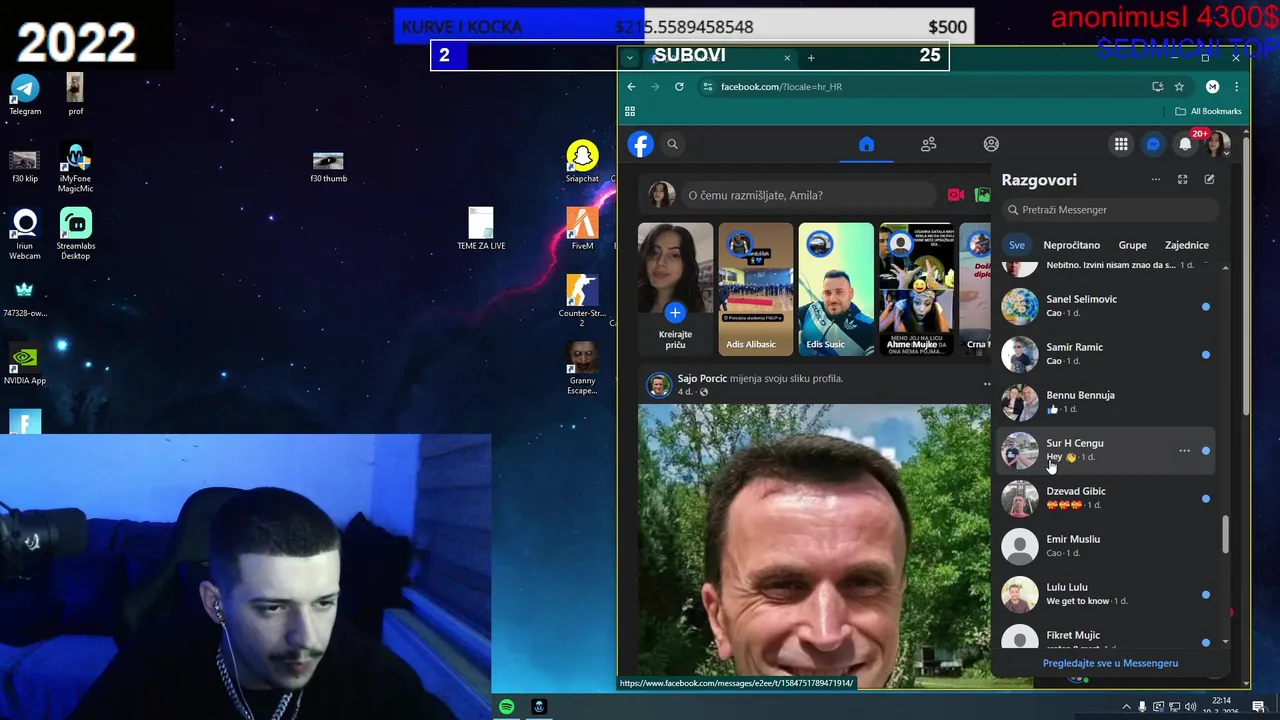Open the Chrome three-dot menu
The height and width of the screenshot is (720, 1280).
[x=1236, y=87]
